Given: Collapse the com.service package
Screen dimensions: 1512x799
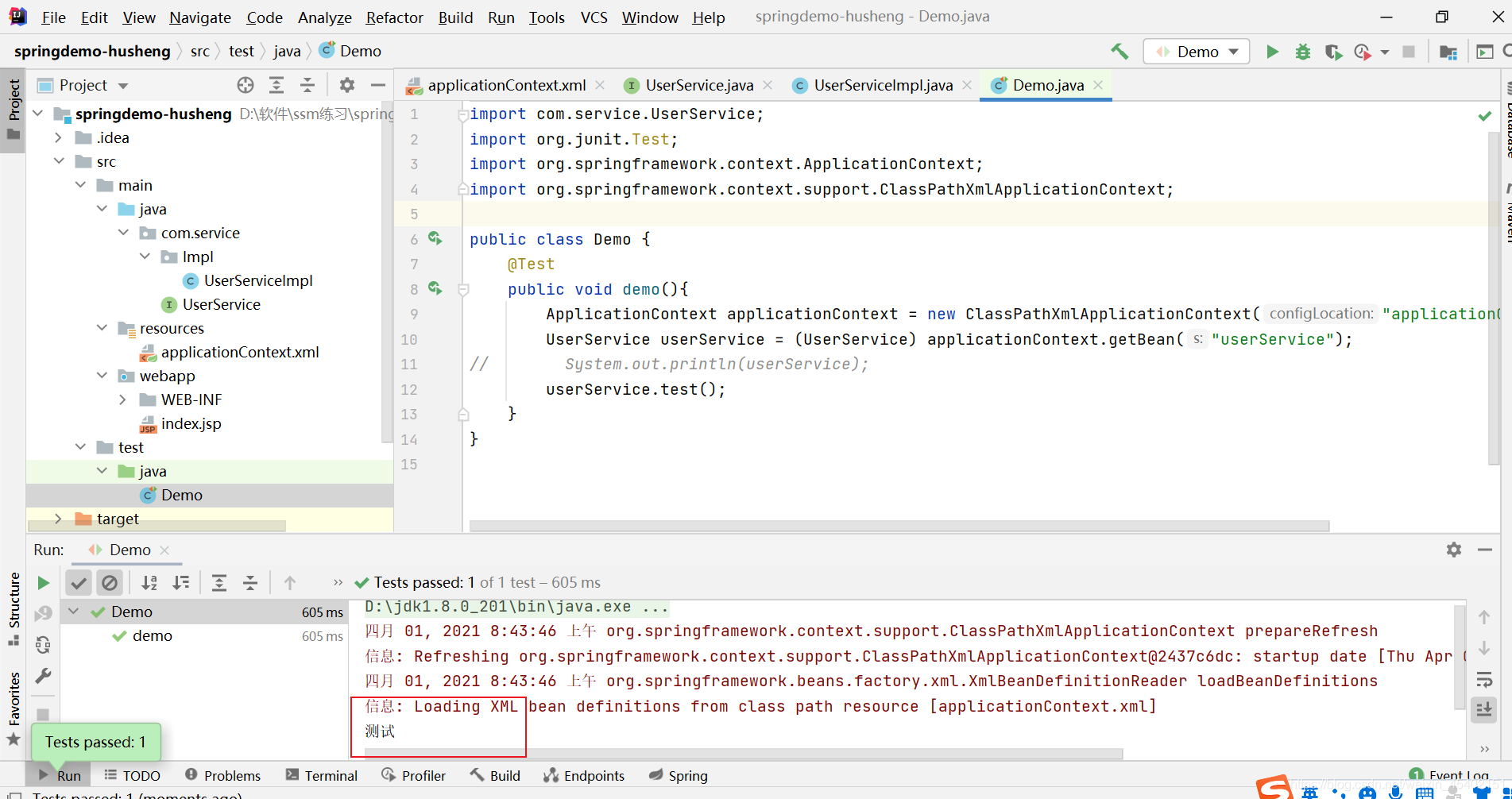Looking at the screenshot, I should [123, 233].
